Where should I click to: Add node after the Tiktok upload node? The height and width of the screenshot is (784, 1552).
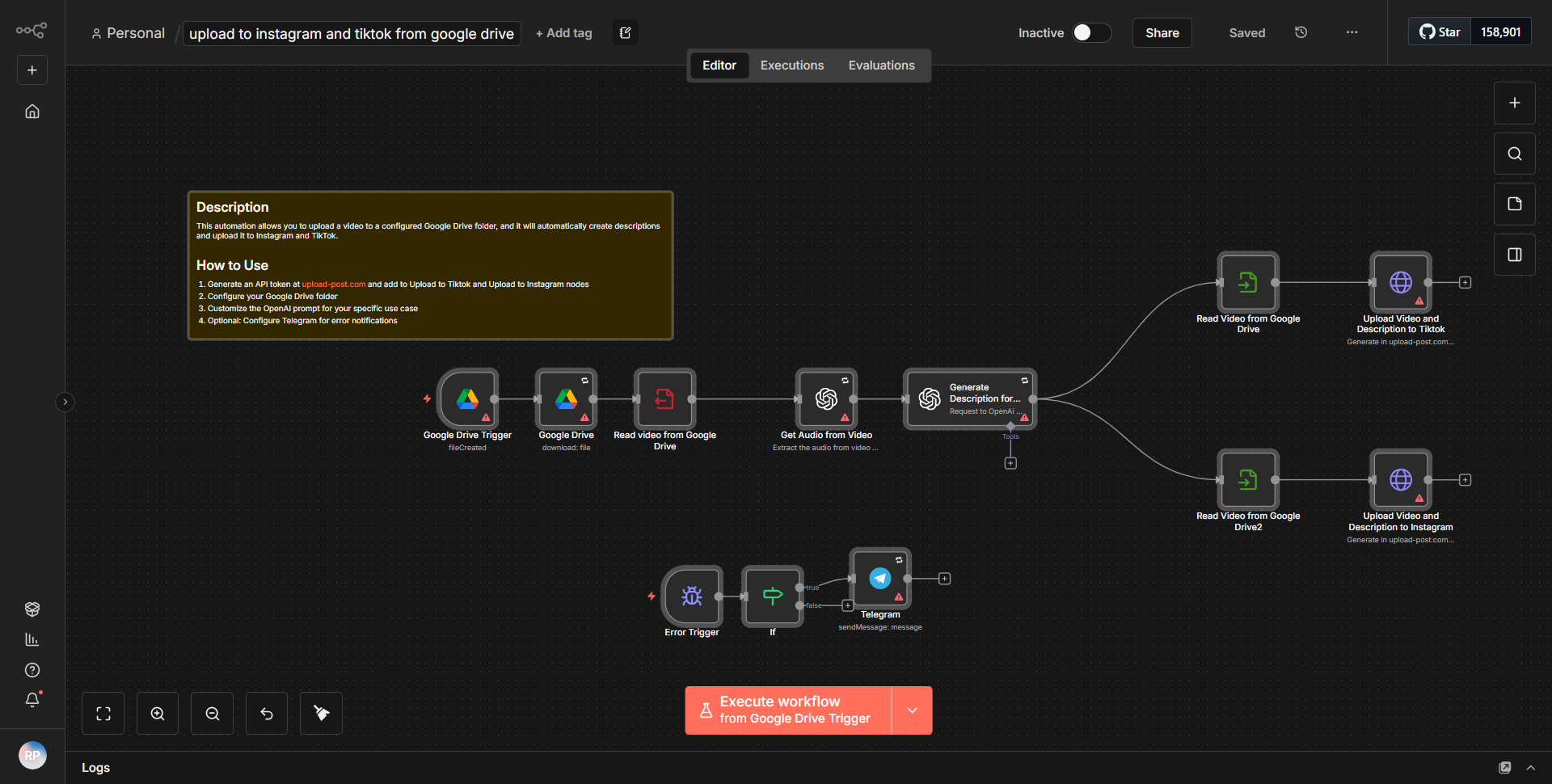pyautogui.click(x=1465, y=282)
